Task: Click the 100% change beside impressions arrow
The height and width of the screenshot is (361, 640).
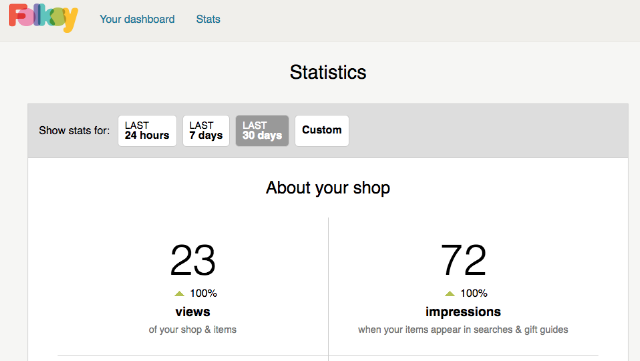Action: point(474,293)
